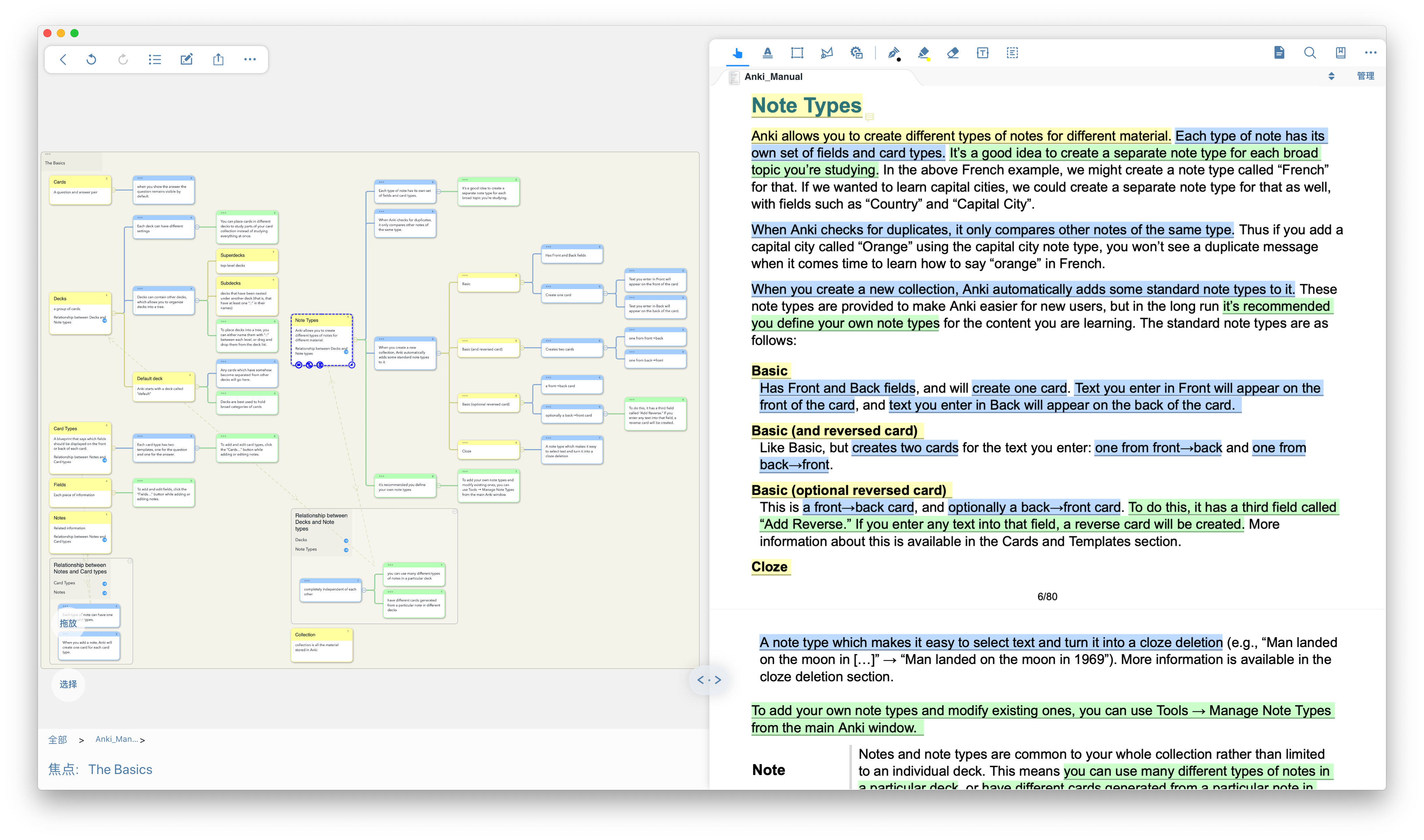The height and width of the screenshot is (840, 1424).
Task: Open the bookmarks panel
Action: coord(1340,53)
